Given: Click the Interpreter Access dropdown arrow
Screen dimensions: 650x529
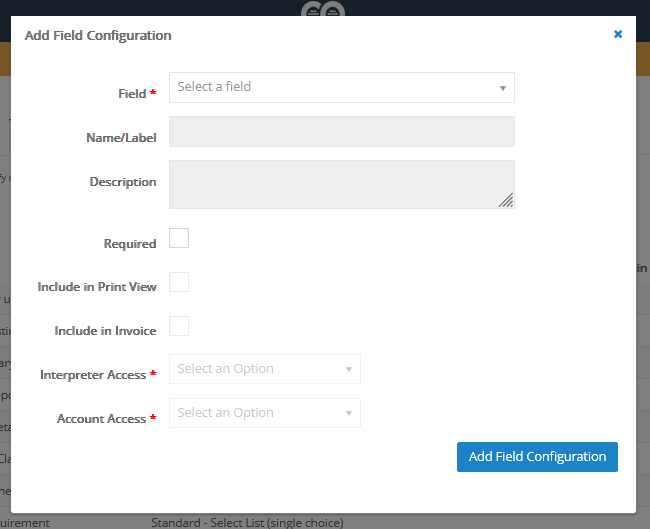Looking at the screenshot, I should (349, 370).
